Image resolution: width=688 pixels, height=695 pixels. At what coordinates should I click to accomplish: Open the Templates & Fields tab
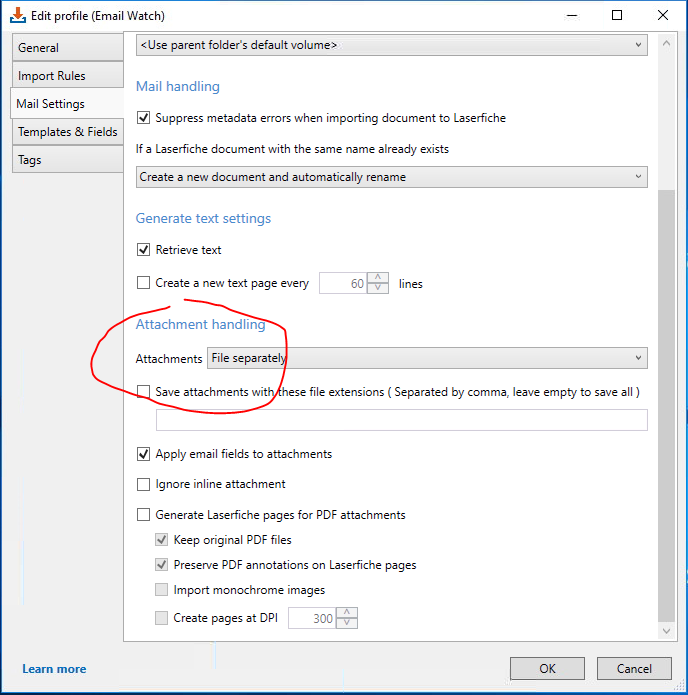coord(67,132)
